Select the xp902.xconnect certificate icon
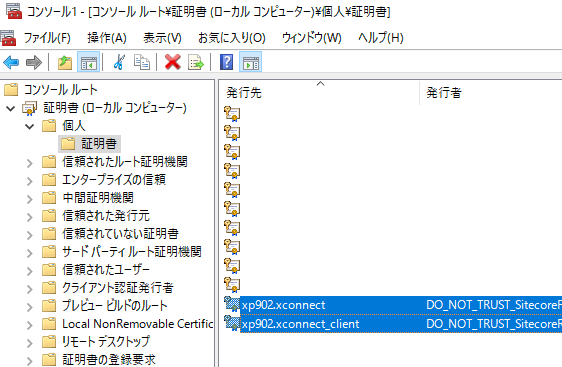Screen dimensions: 562x367 click(x=232, y=304)
